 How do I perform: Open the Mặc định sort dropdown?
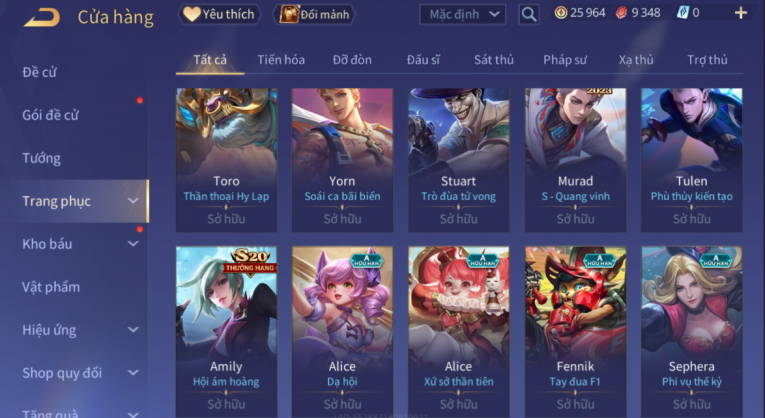click(x=463, y=14)
